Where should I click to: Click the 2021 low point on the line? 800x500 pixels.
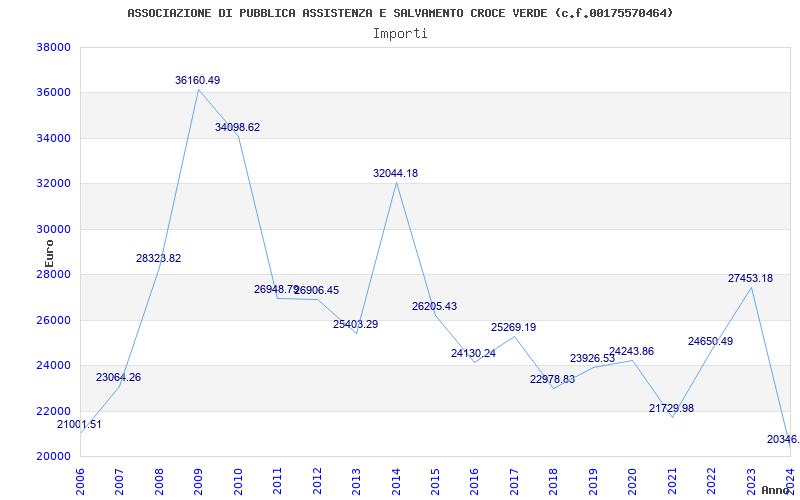click(x=672, y=417)
